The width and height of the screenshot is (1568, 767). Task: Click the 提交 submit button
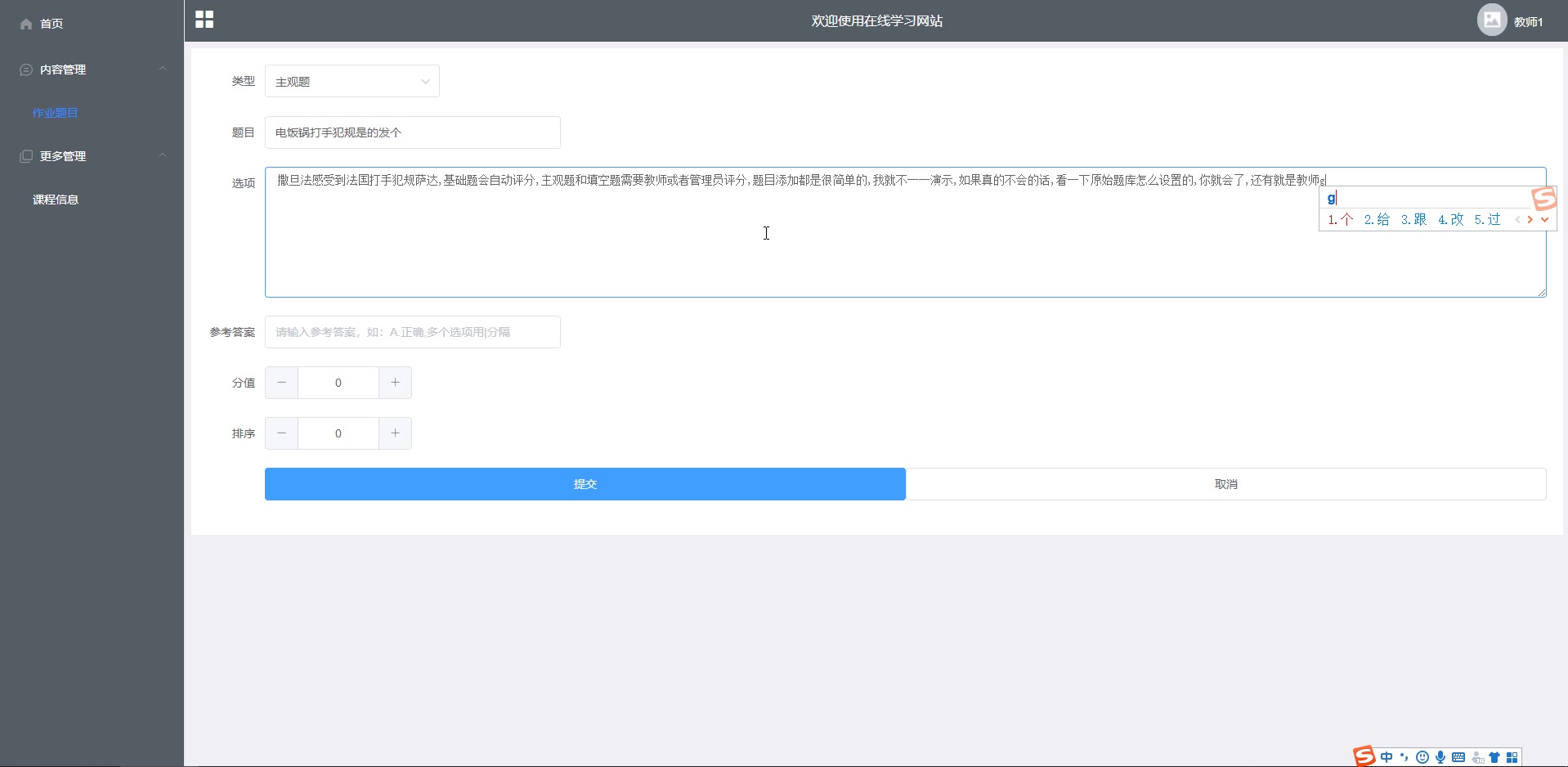585,484
